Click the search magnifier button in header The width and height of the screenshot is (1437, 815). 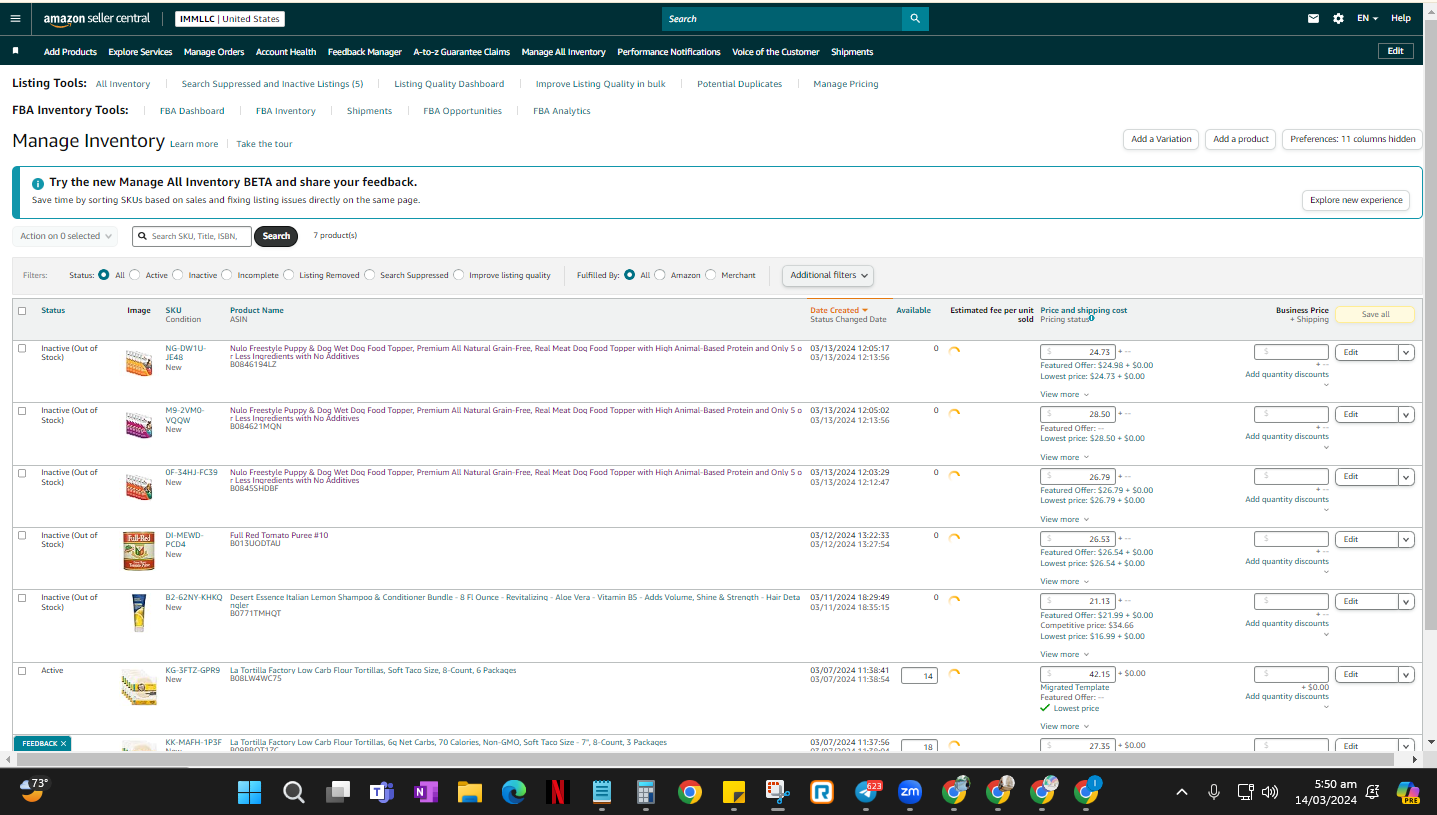click(915, 19)
